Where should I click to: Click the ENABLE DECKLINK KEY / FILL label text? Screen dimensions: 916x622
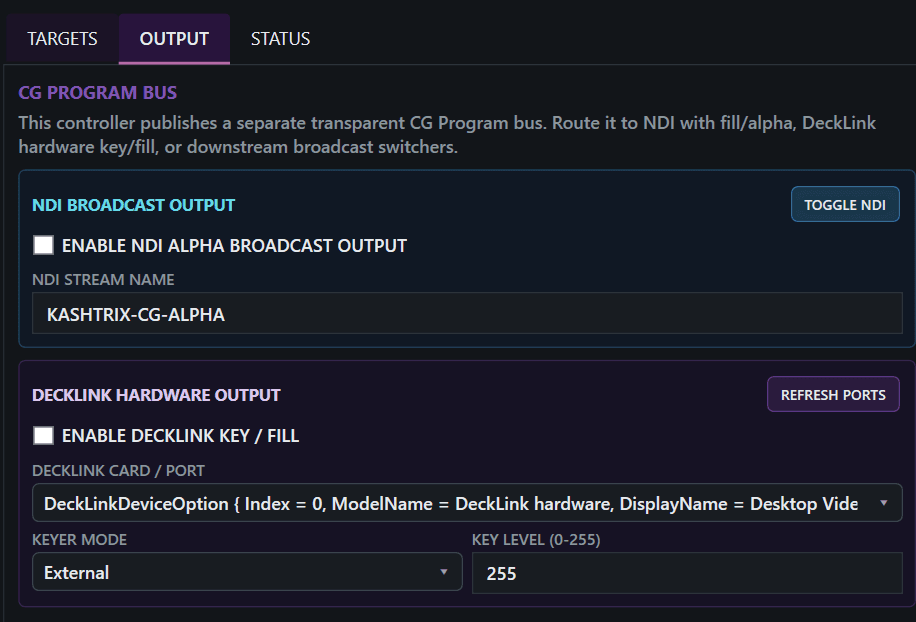tap(181, 436)
